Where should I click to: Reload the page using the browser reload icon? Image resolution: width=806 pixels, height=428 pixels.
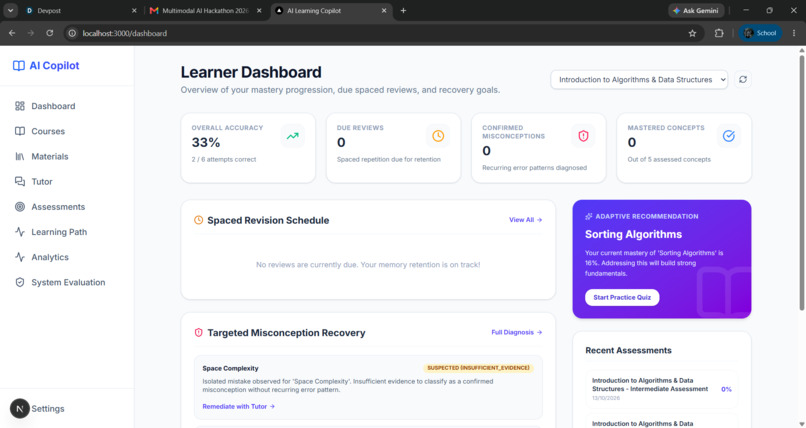49,33
